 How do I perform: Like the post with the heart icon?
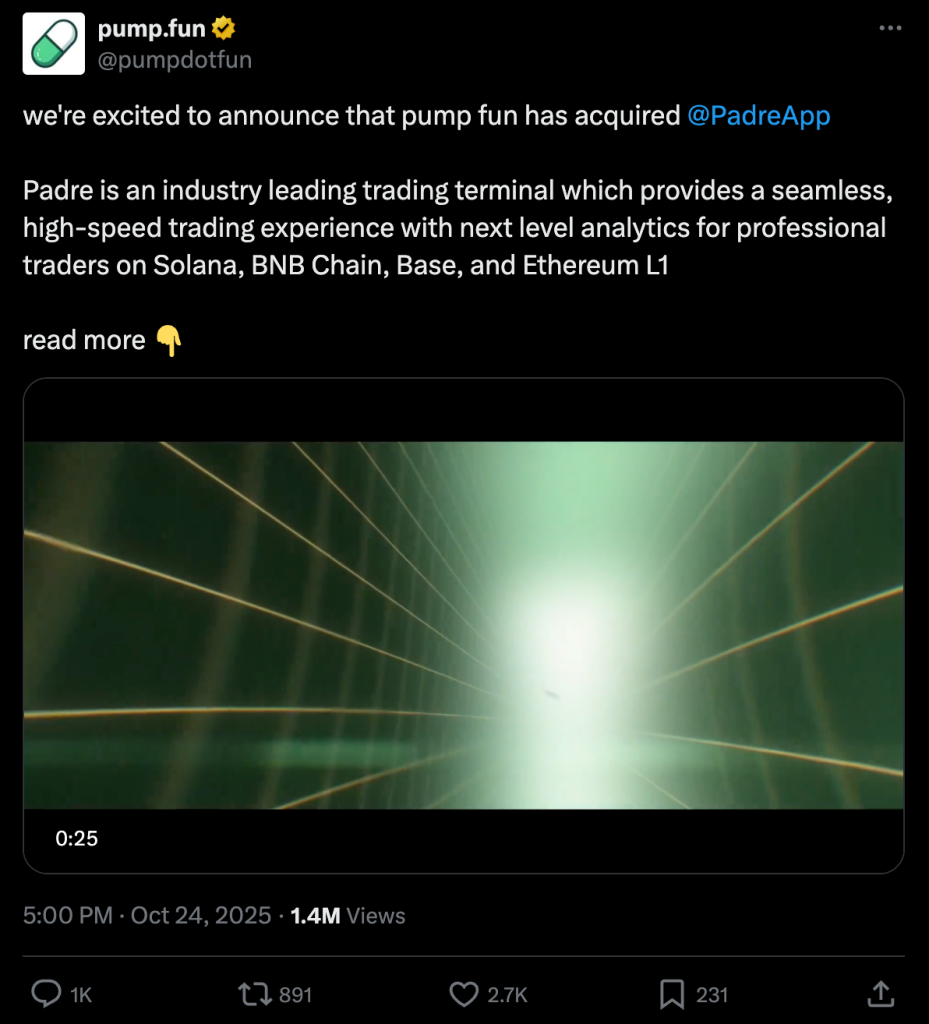coord(463,994)
